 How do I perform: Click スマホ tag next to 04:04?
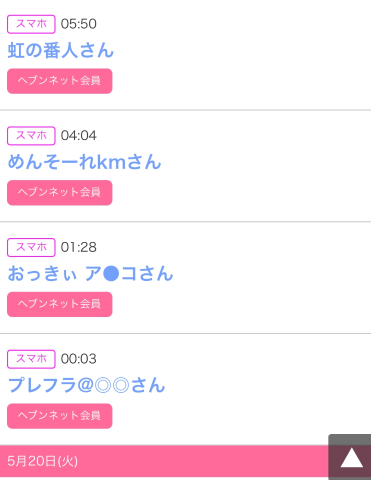pyautogui.click(x=31, y=136)
